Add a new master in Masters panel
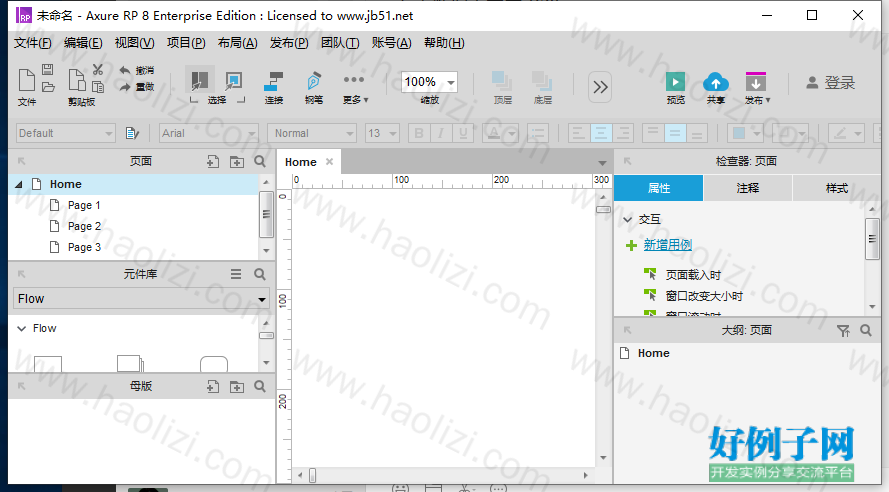This screenshot has height=492, width=889. [213, 387]
